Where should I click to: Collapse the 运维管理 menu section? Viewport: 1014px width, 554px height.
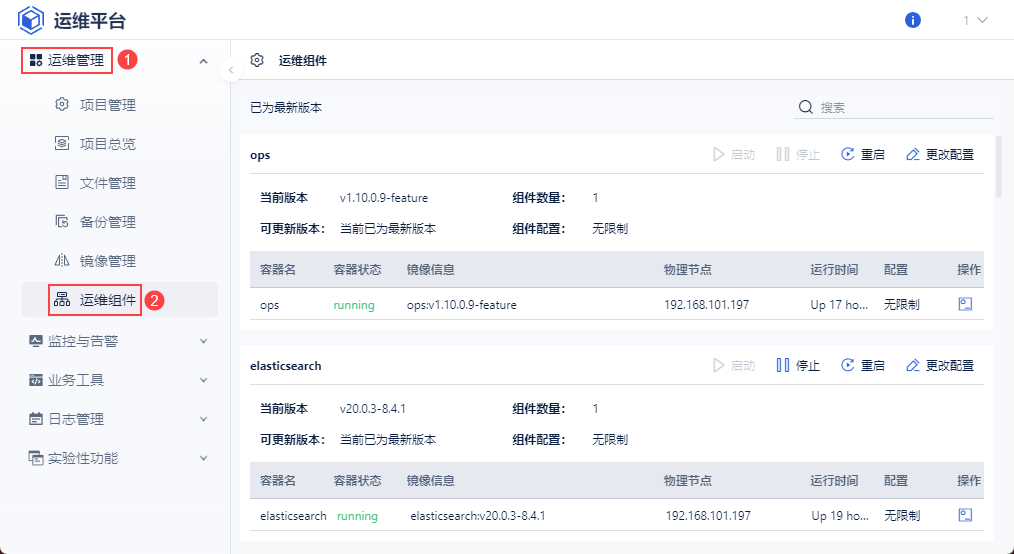pos(203,61)
